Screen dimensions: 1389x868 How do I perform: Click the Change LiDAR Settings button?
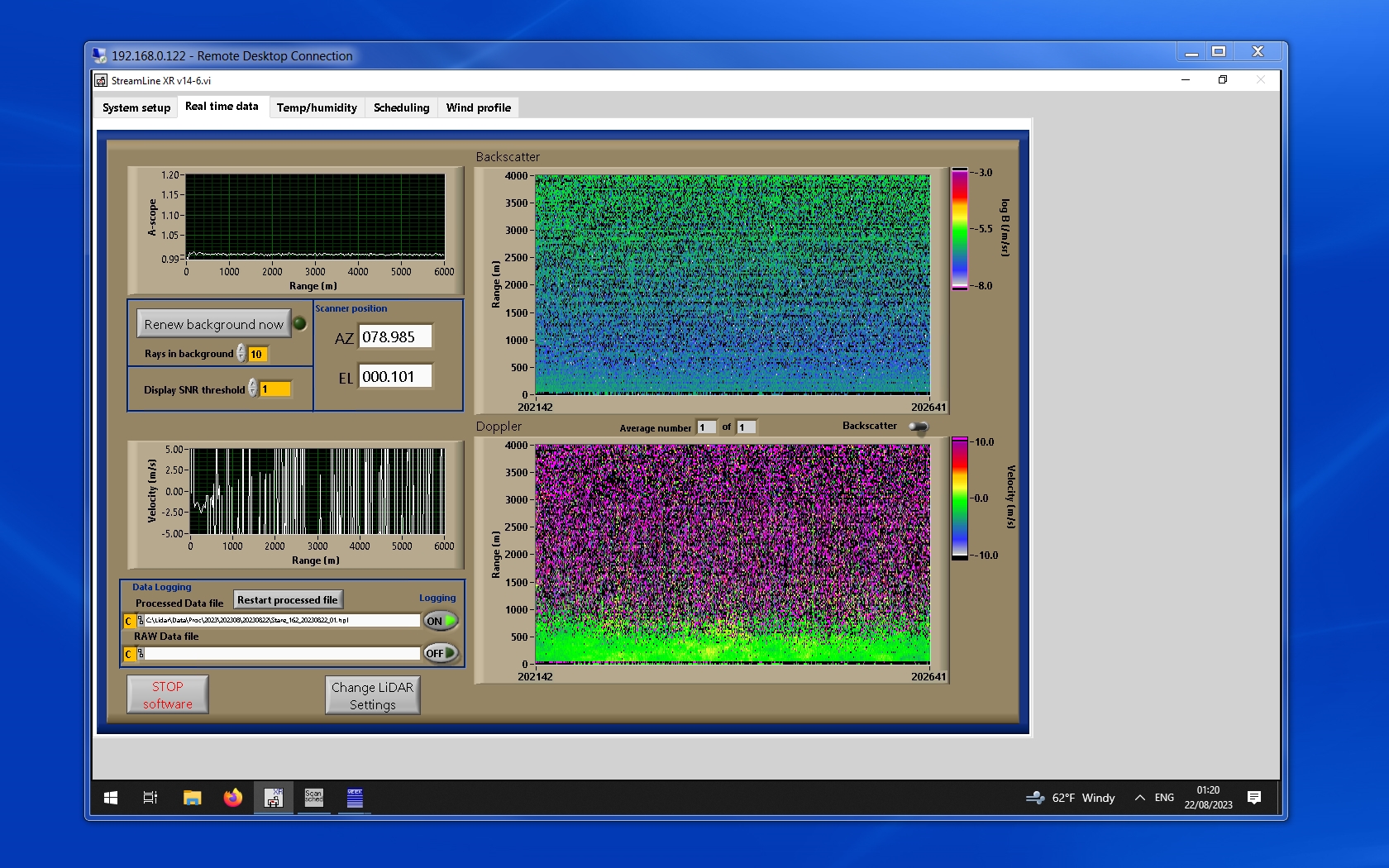click(x=372, y=695)
